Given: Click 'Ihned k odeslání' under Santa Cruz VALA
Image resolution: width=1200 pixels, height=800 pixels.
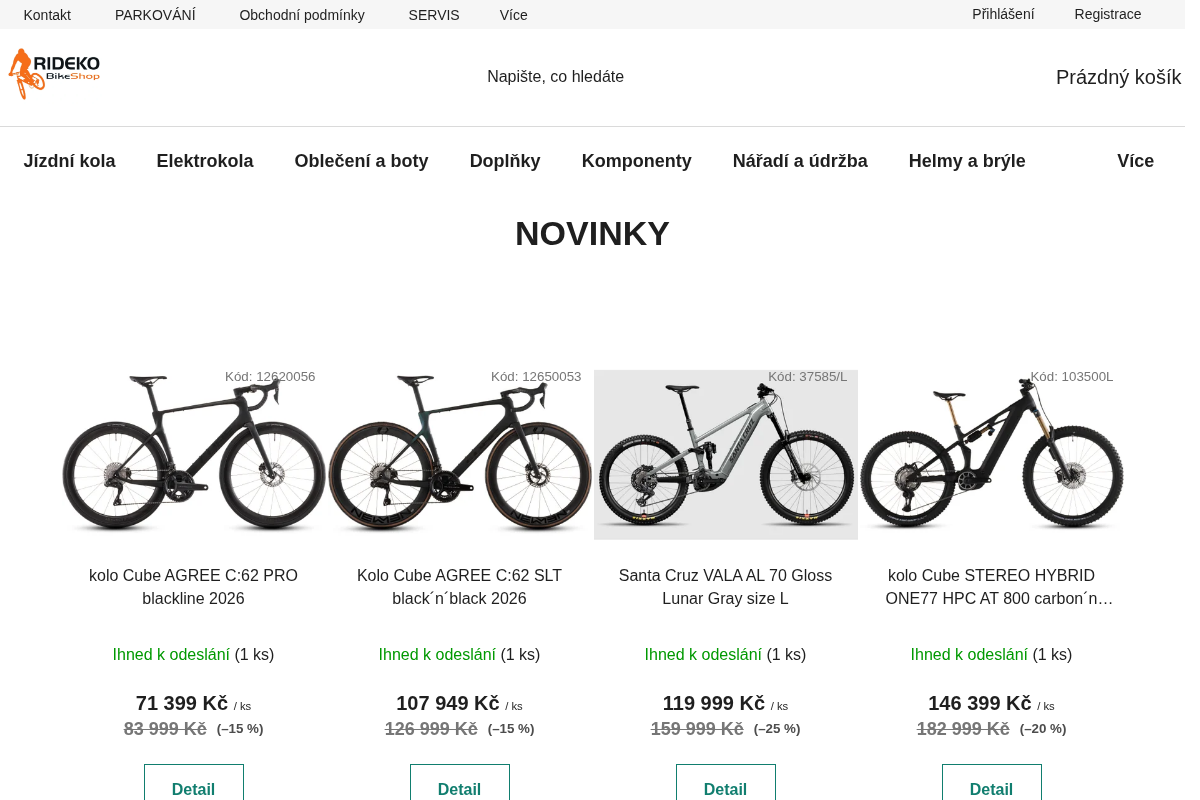Looking at the screenshot, I should (703, 655).
